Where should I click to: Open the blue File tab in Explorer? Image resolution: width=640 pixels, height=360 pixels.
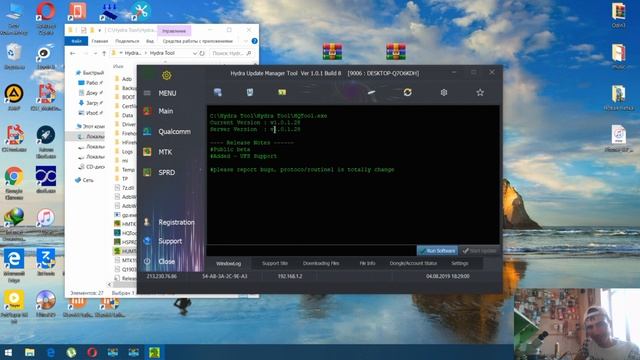click(x=76, y=41)
